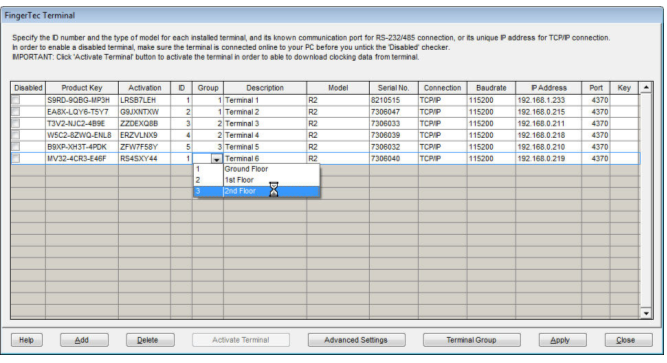Open the Terminal Group dialog
This screenshot has width=667, height=363.
click(x=471, y=340)
